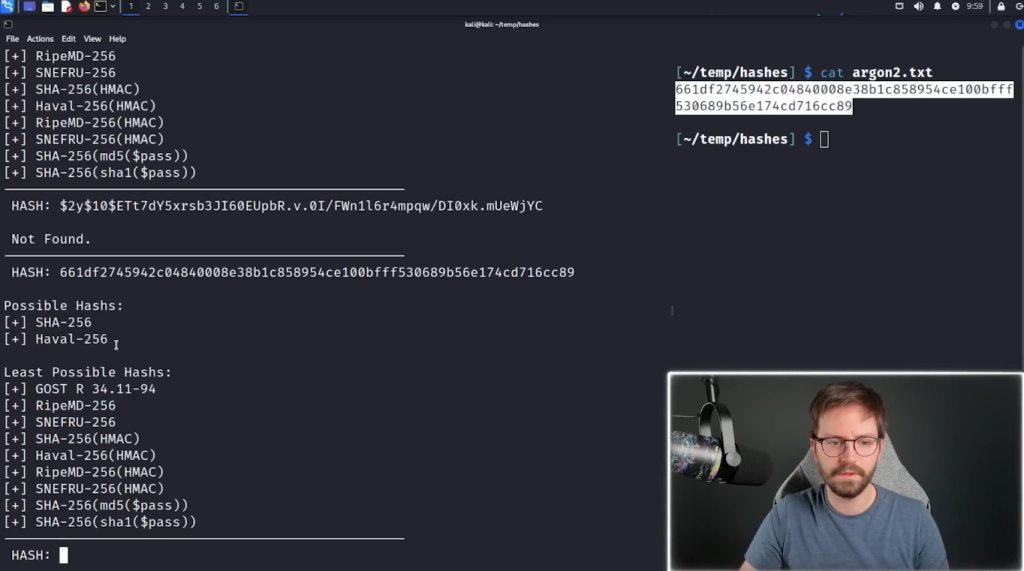Open the File menu
1024x571 pixels.
click(12, 39)
